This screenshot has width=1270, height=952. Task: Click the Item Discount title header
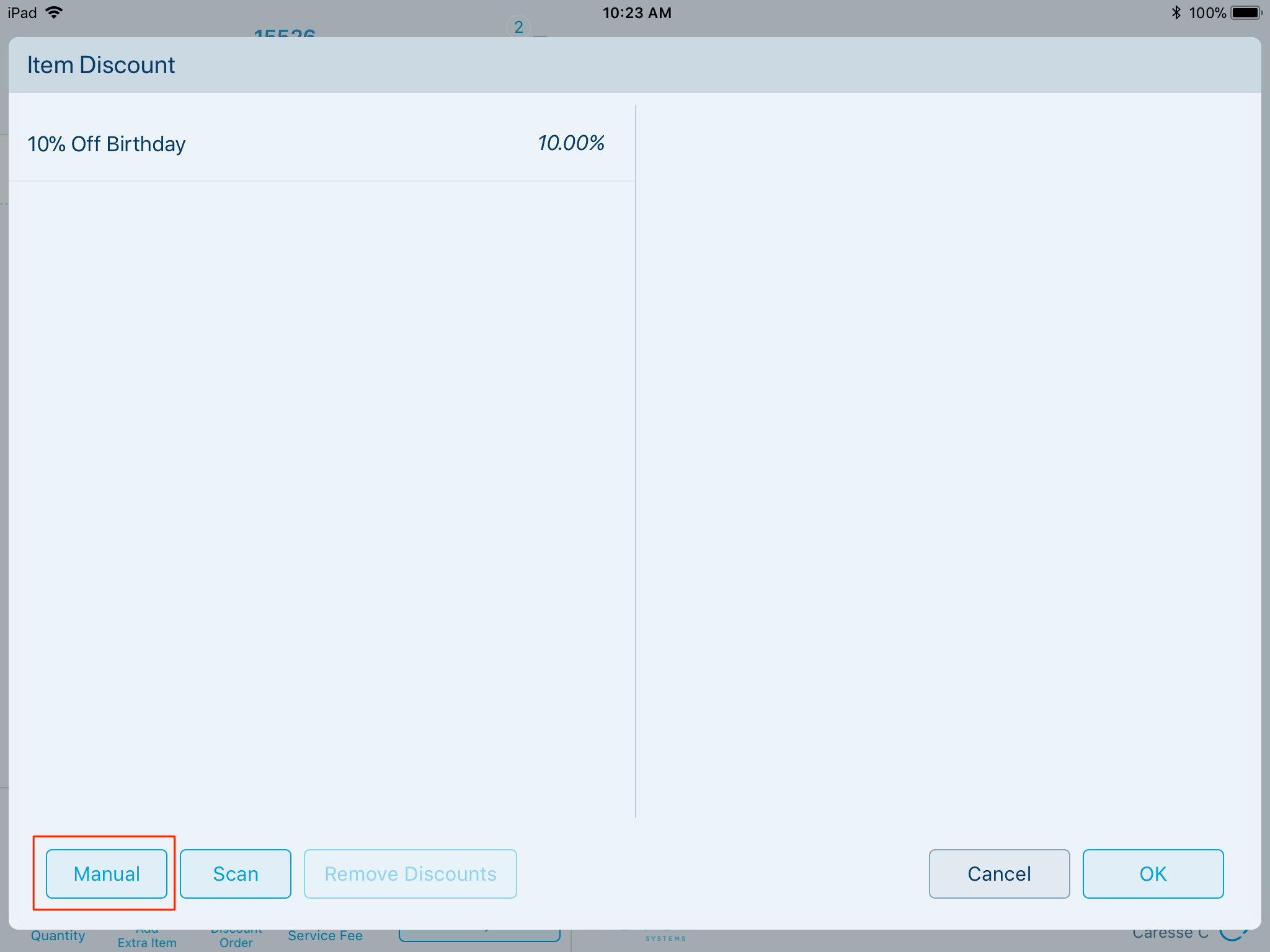[x=101, y=65]
